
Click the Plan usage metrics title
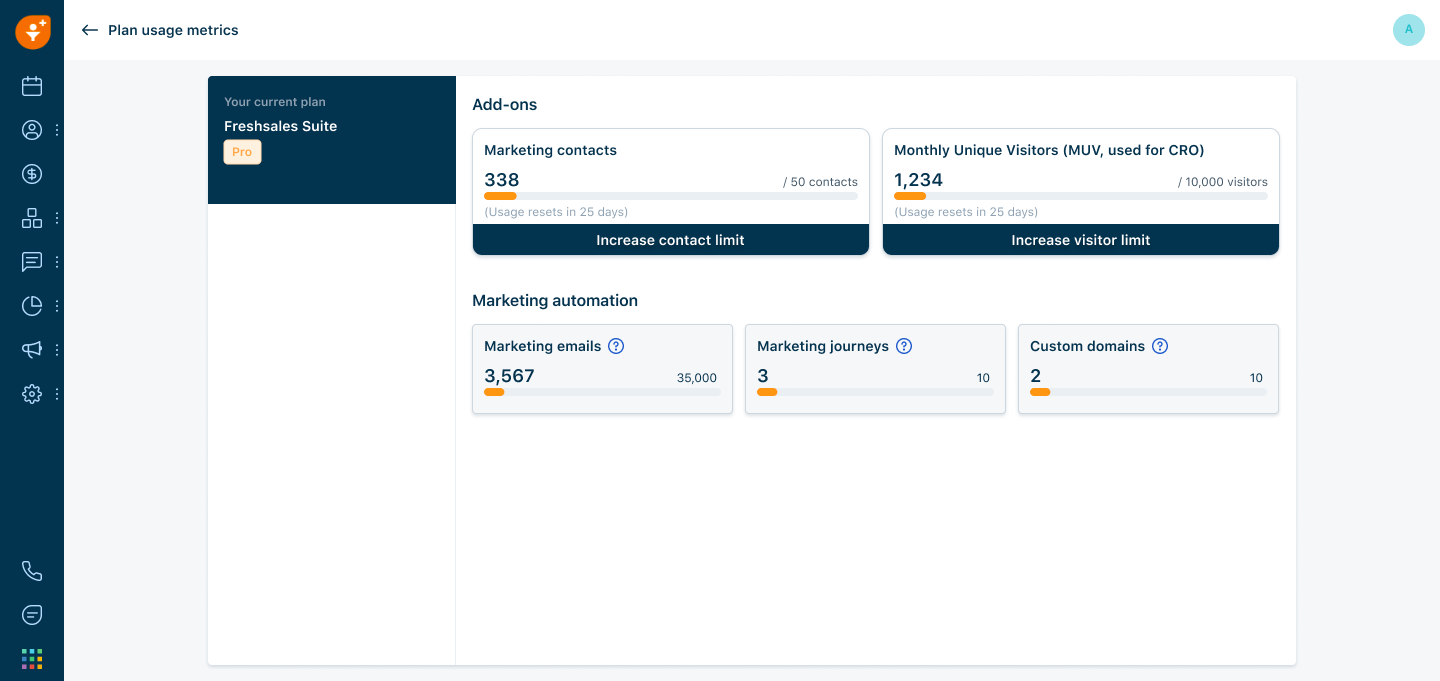173,30
